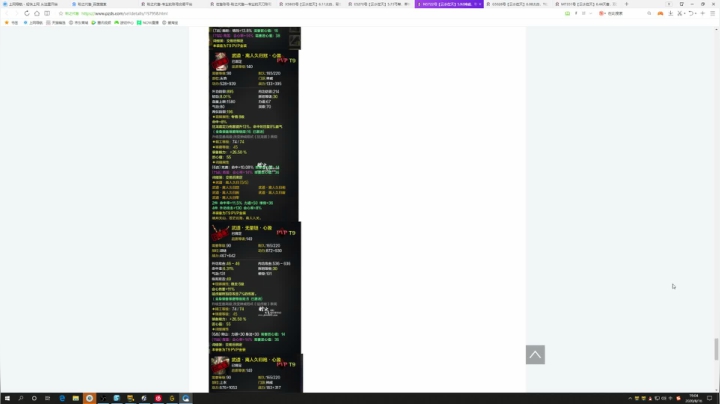Click third PVP T9 weapon icon at bottom

click(220, 365)
